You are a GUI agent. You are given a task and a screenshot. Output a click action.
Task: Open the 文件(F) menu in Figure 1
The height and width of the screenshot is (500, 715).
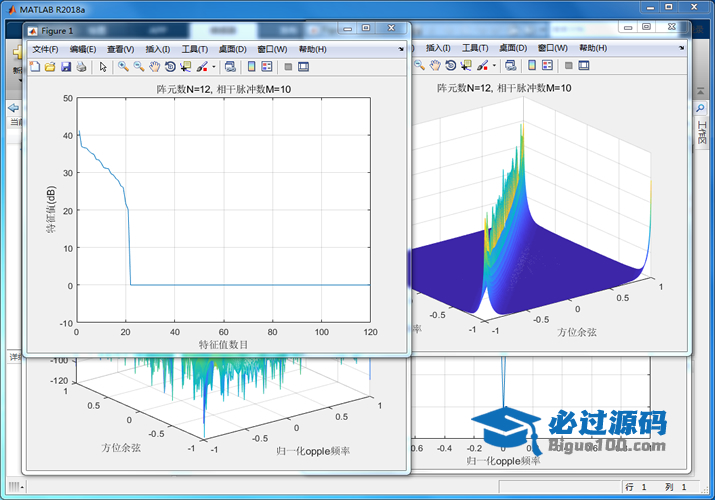[x=45, y=49]
